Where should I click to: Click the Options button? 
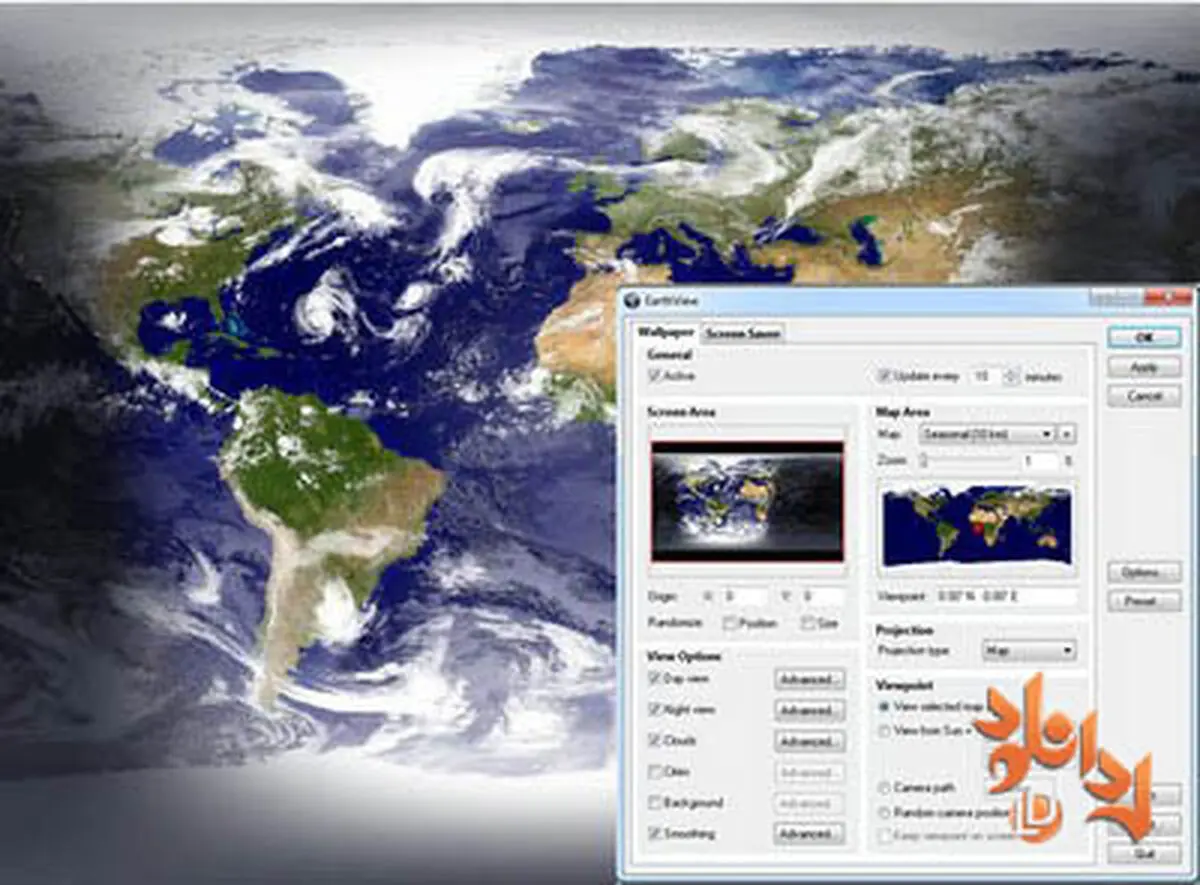[1144, 573]
